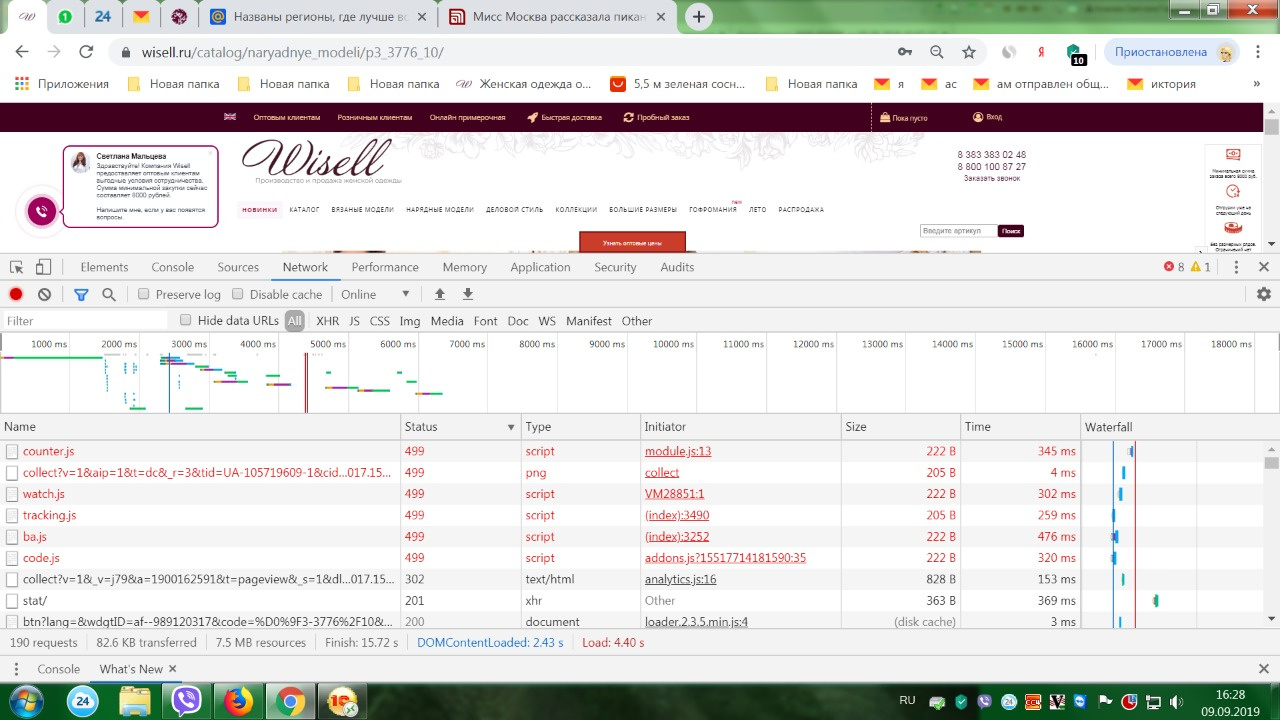This screenshot has width=1280, height=720.
Task: Toggle the record network log button
Action: 16,294
